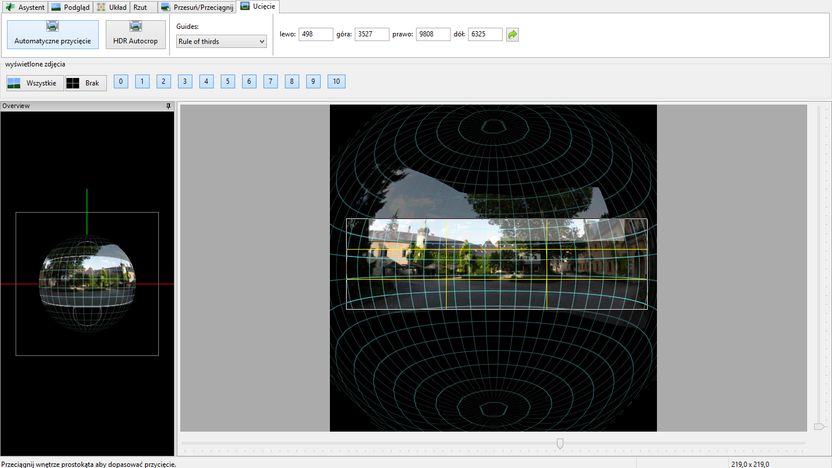Toggle display of image 7
Image resolution: width=832 pixels, height=468 pixels.
(x=270, y=81)
